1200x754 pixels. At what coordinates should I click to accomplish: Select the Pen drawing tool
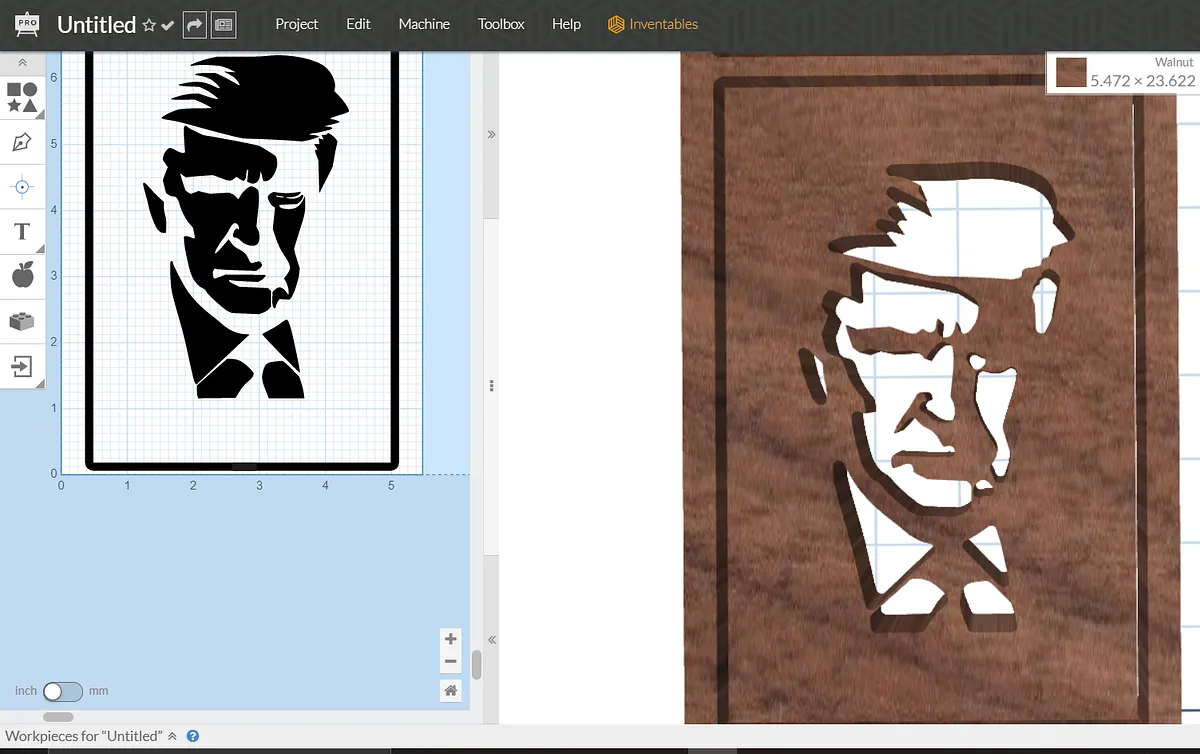[22, 142]
